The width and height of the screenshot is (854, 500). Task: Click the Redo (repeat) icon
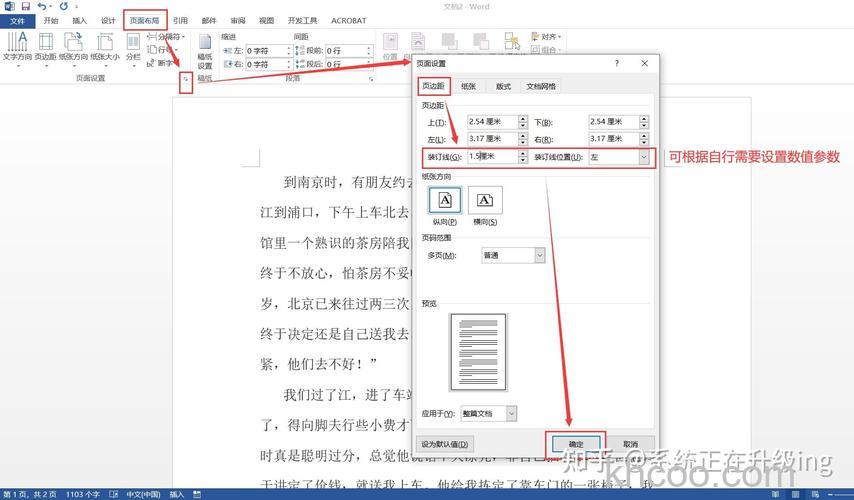64,6
